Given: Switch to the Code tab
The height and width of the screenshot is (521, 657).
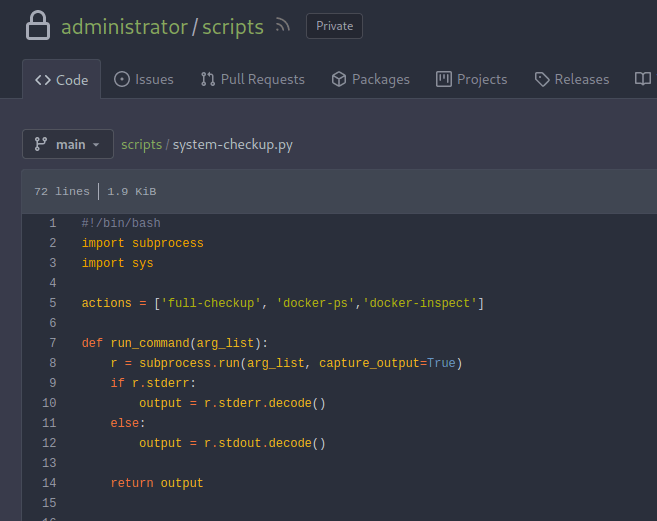Looking at the screenshot, I should [x=61, y=79].
